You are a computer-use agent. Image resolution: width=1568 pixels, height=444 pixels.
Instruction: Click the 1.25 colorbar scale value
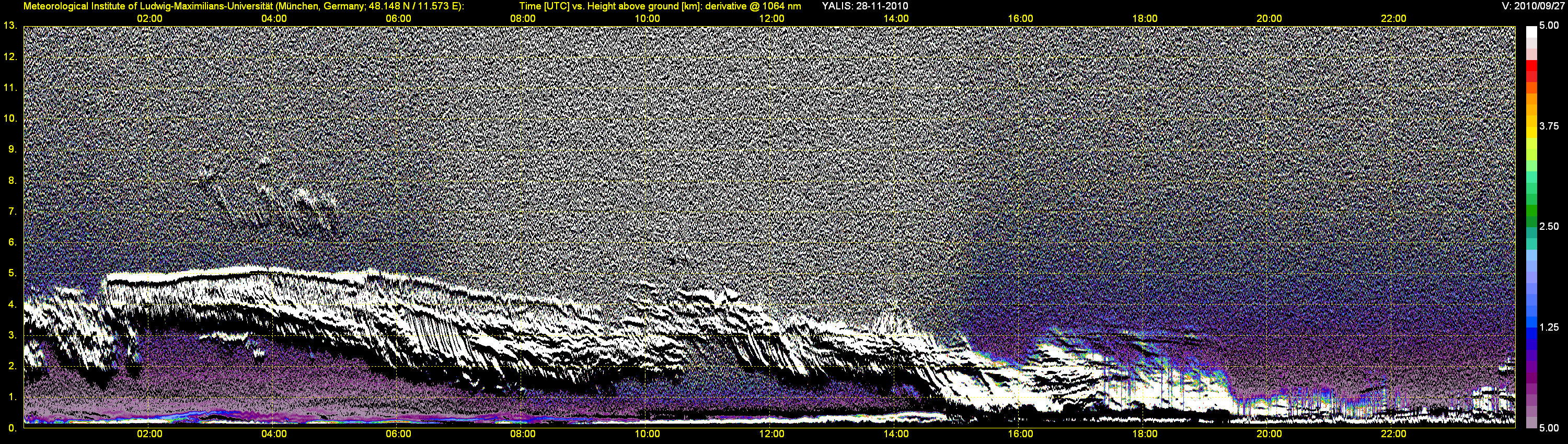[1549, 327]
